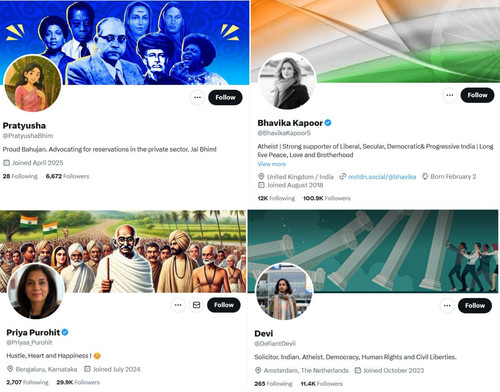Viewport: 500px width, 392px height.
Task: Follow Priya Purohit
Action: (224, 305)
